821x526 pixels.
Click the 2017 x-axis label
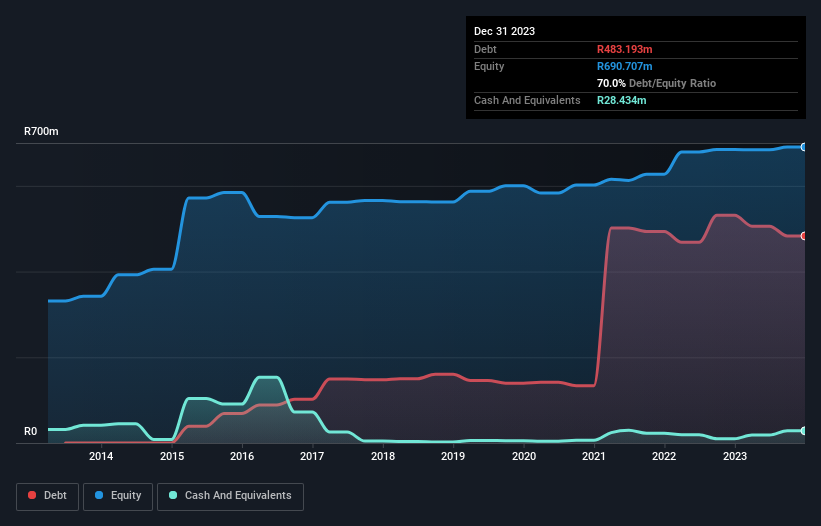point(312,456)
